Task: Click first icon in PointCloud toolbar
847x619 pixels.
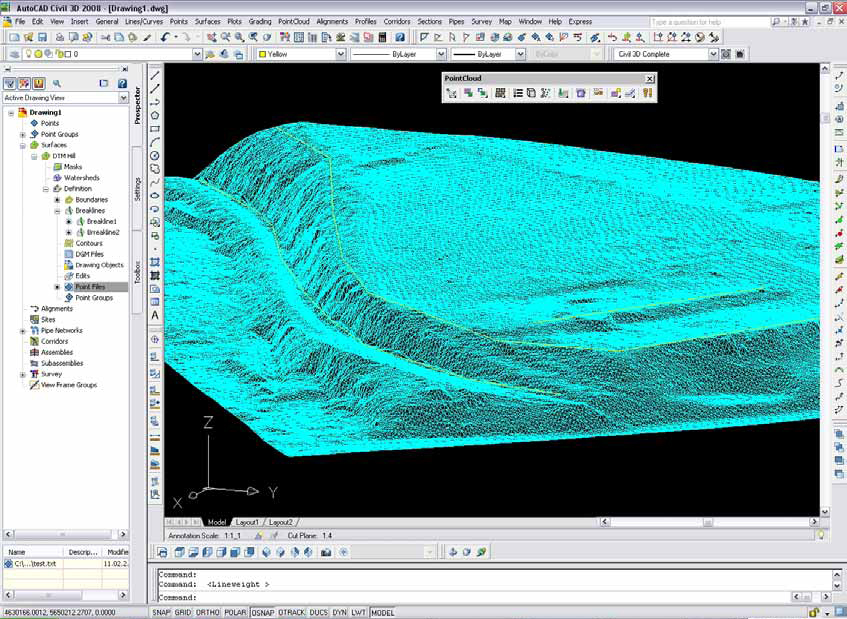Action: [452, 93]
